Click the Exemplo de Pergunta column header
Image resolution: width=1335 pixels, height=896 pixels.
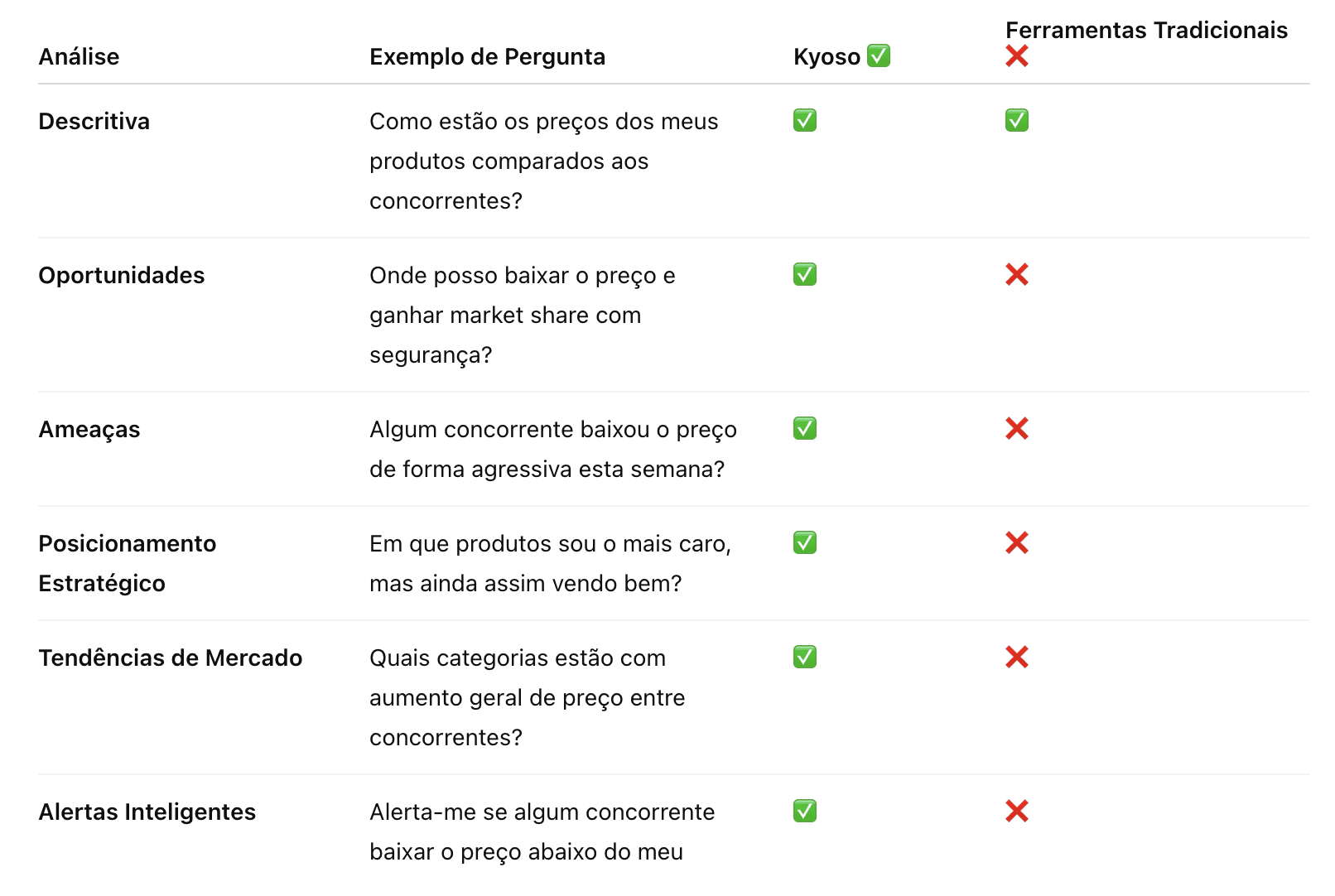pyautogui.click(x=487, y=56)
